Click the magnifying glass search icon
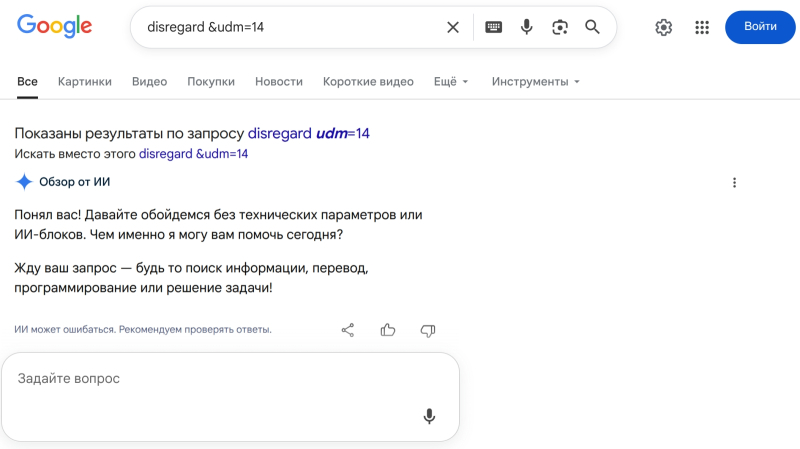The height and width of the screenshot is (449, 800). click(592, 27)
